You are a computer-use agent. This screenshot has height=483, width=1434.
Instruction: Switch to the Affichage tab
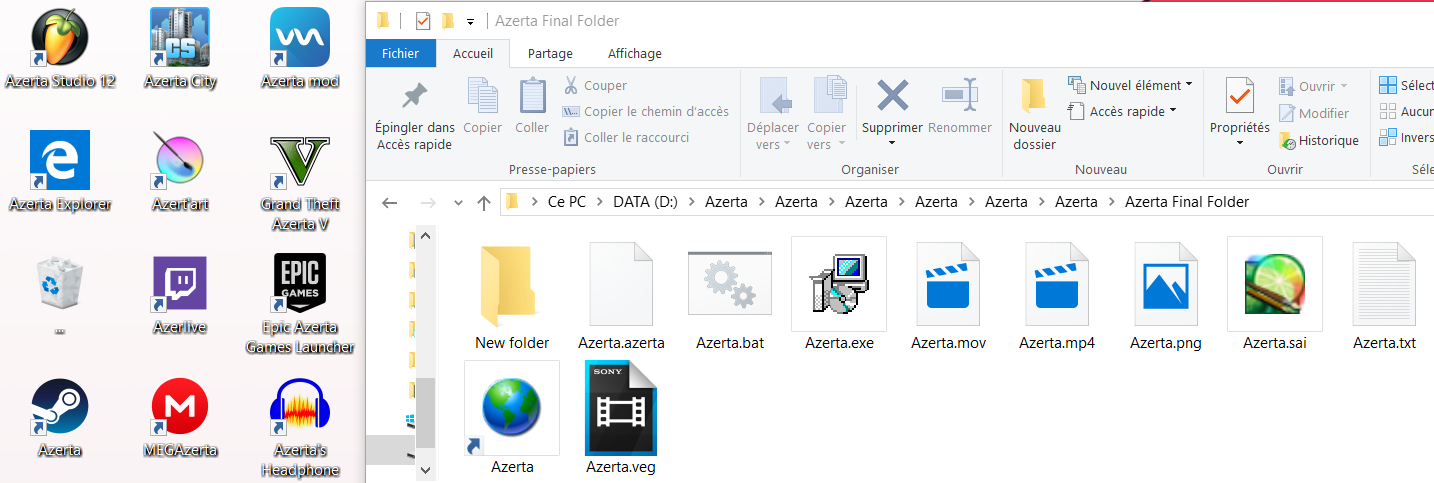(x=635, y=53)
